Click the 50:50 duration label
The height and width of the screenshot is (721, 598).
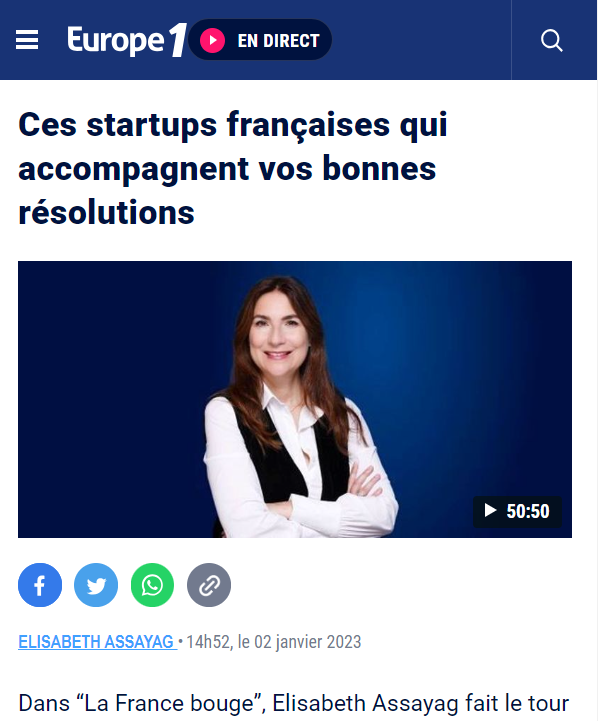pyautogui.click(x=528, y=511)
